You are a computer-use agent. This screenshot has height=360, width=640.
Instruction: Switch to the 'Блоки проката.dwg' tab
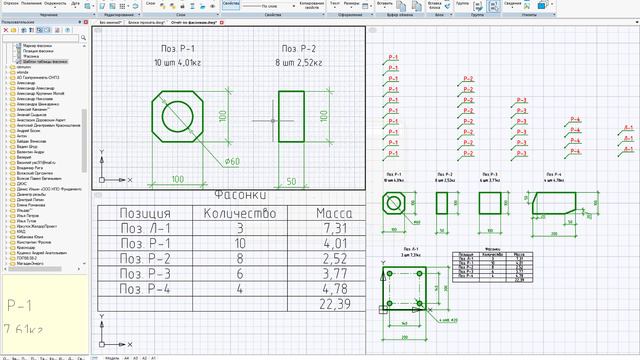click(x=146, y=22)
